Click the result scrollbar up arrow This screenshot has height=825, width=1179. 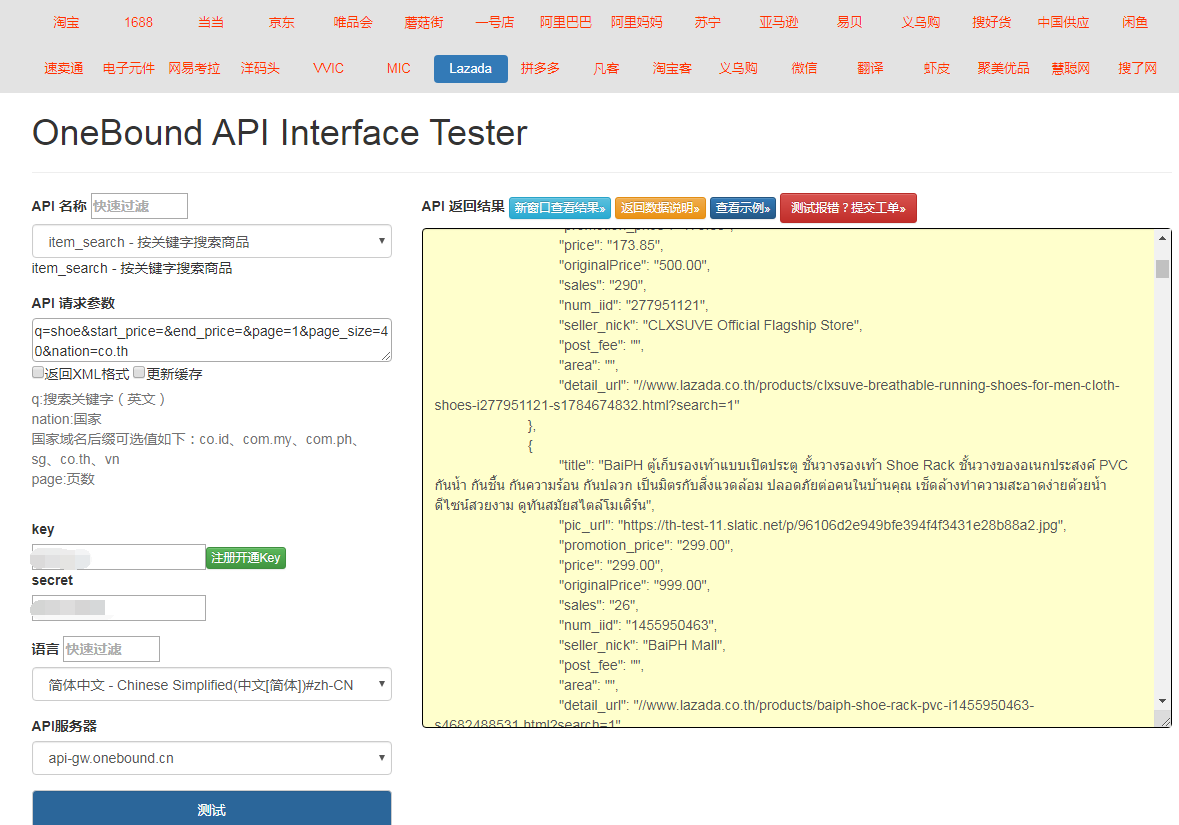click(1162, 238)
